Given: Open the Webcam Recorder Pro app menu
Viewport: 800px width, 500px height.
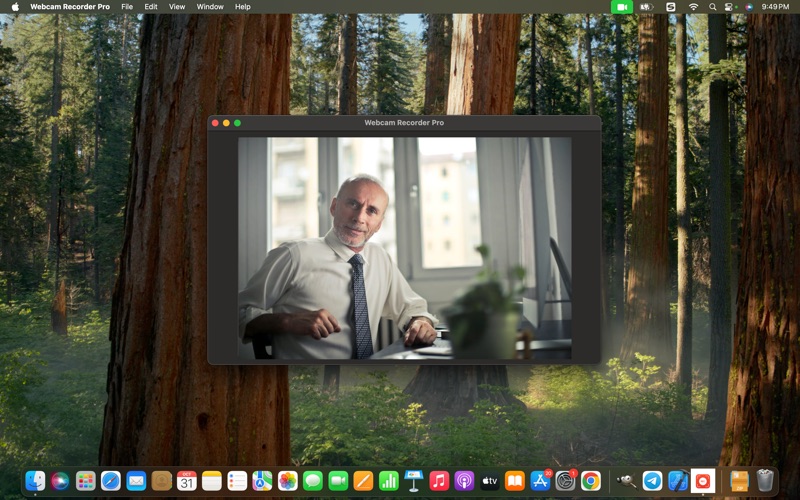Looking at the screenshot, I should point(70,7).
